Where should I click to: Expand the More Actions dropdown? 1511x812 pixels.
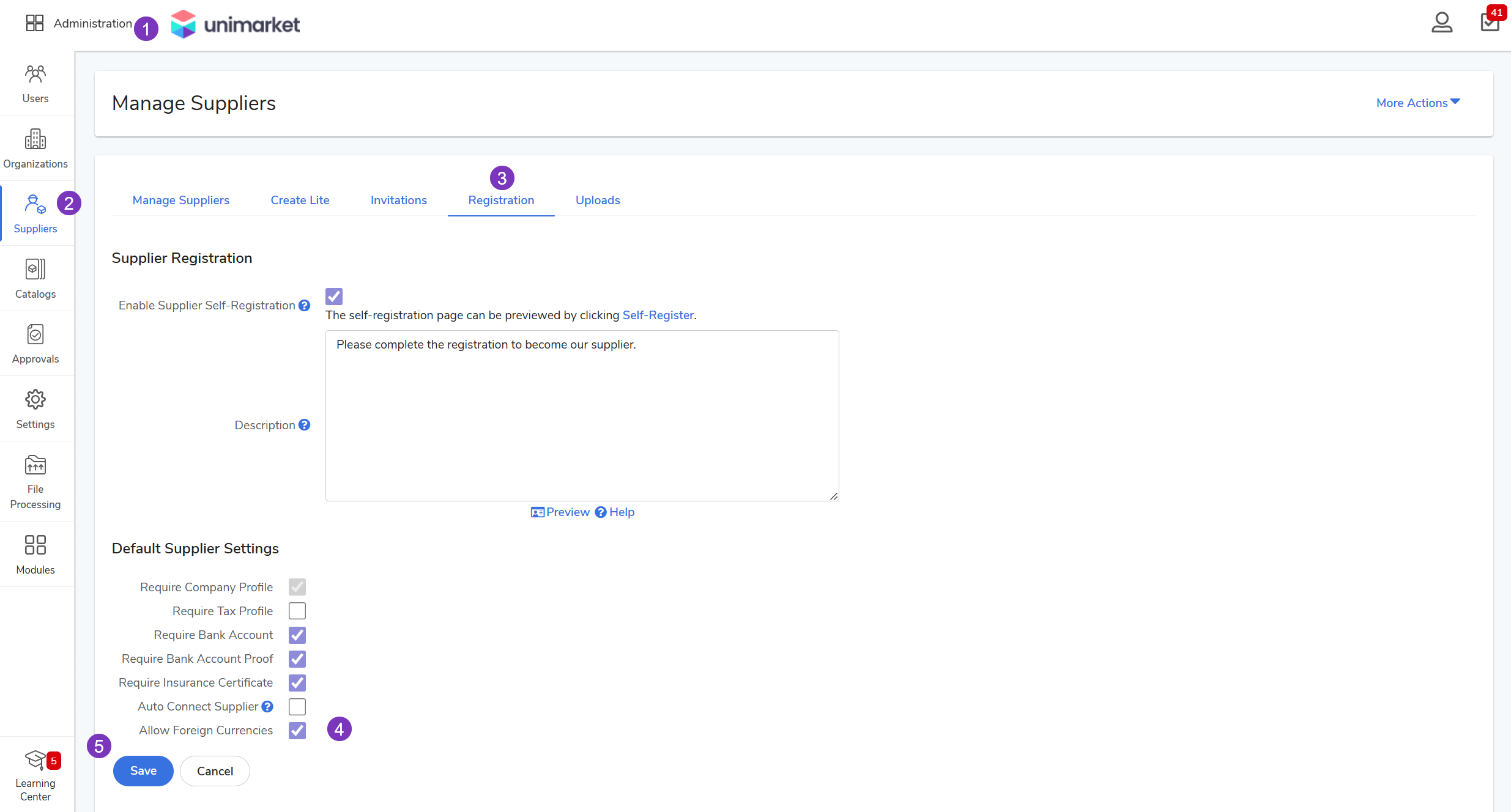pos(1417,103)
